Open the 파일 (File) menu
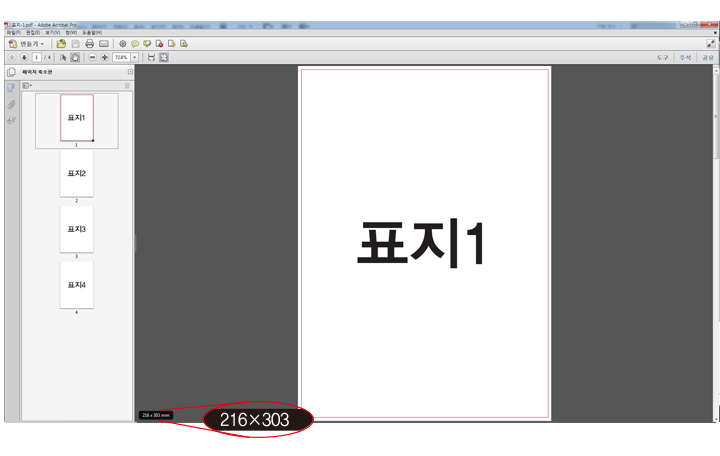The image size is (720, 456). pos(13,33)
